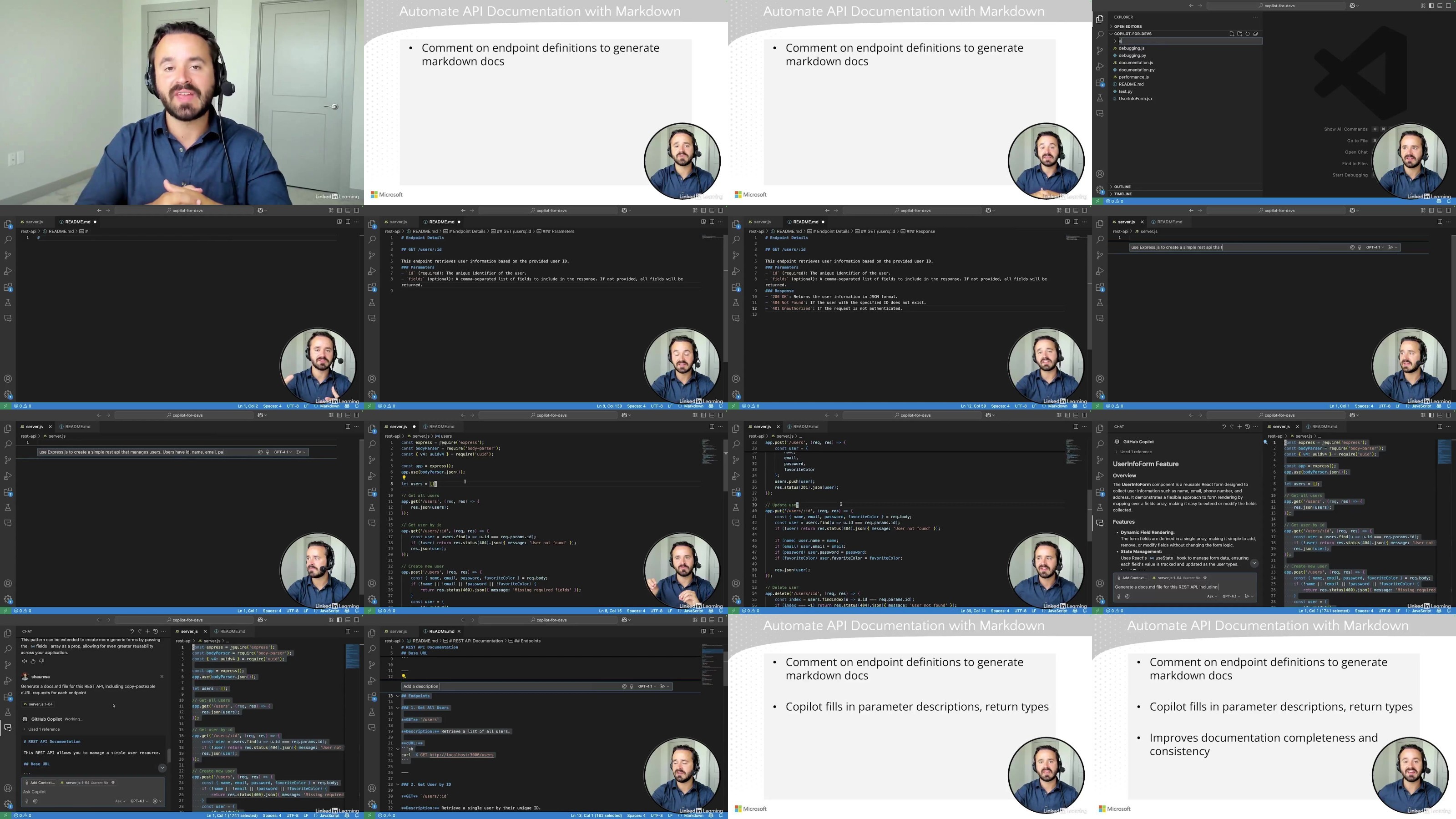Image resolution: width=1456 pixels, height=819 pixels.
Task: Open Run and Debug in Explorer frame's activity bar
Action: click(x=1100, y=67)
